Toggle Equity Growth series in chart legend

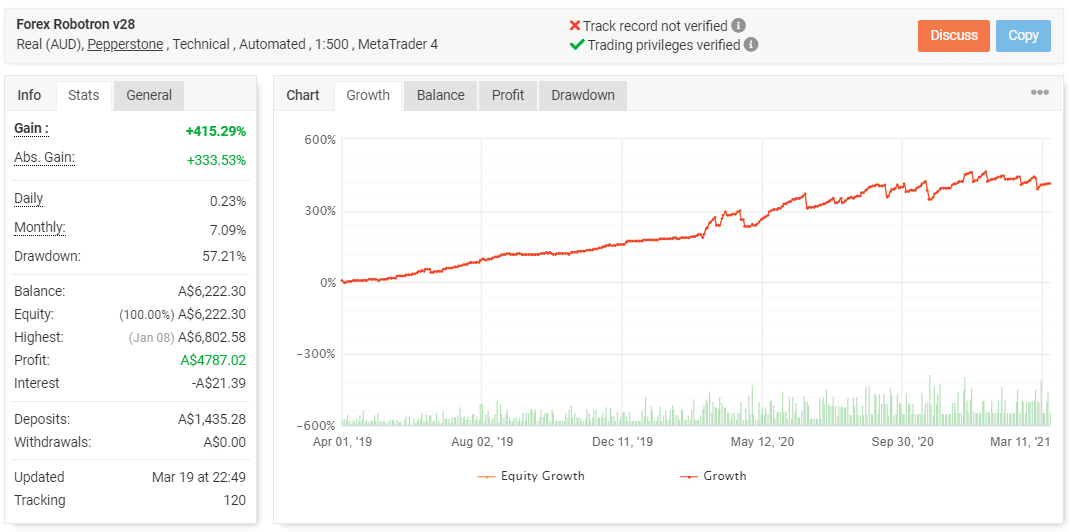531,476
